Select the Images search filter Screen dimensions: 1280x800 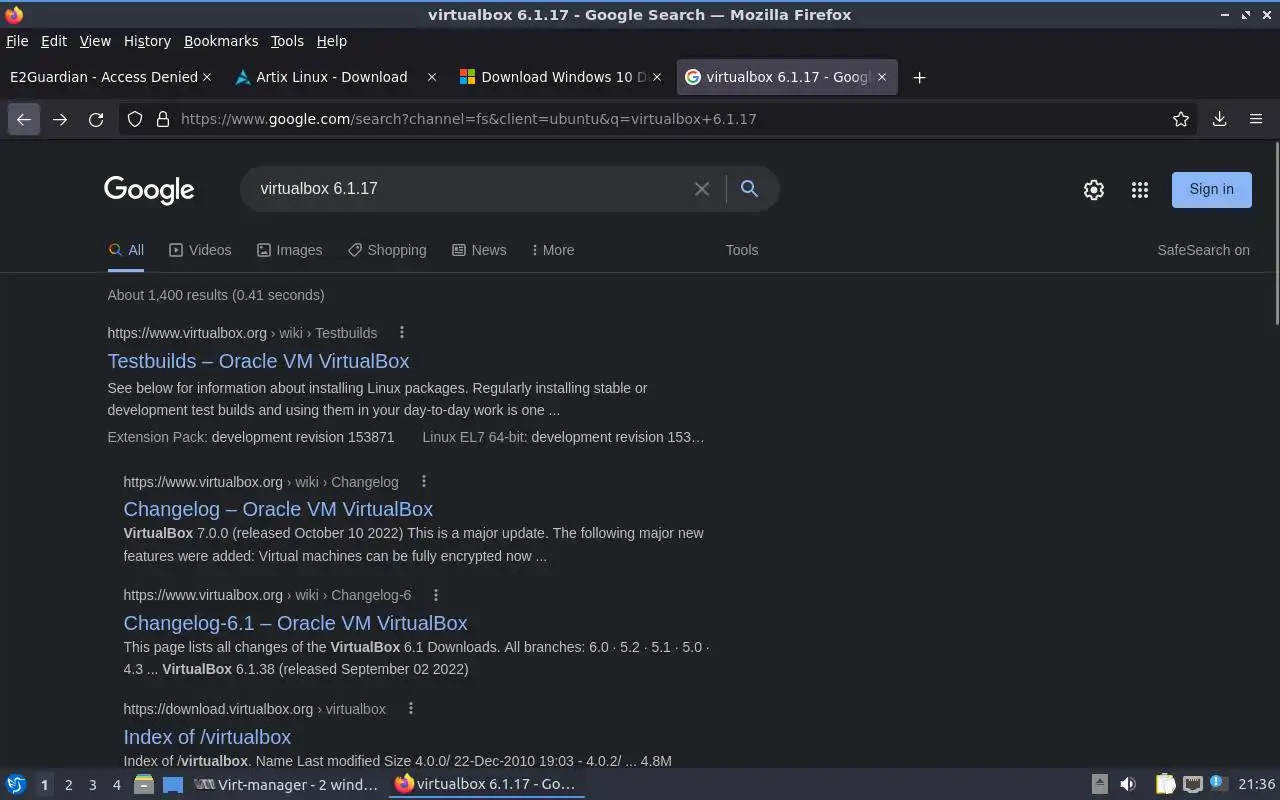click(289, 250)
